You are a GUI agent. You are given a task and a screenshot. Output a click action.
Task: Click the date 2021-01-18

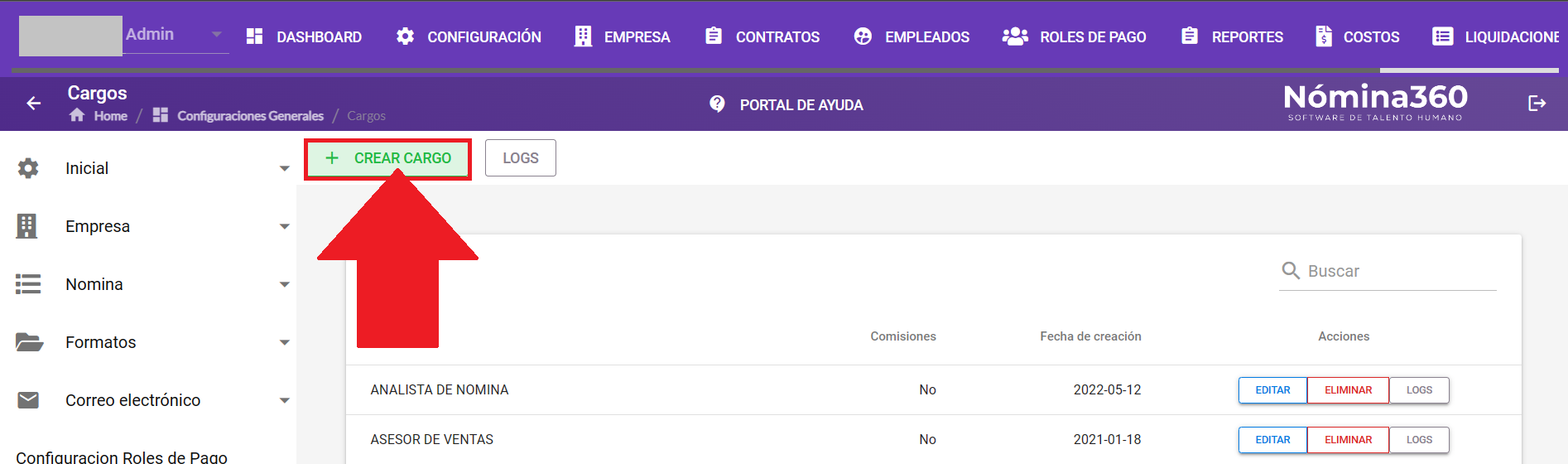pyautogui.click(x=1107, y=440)
